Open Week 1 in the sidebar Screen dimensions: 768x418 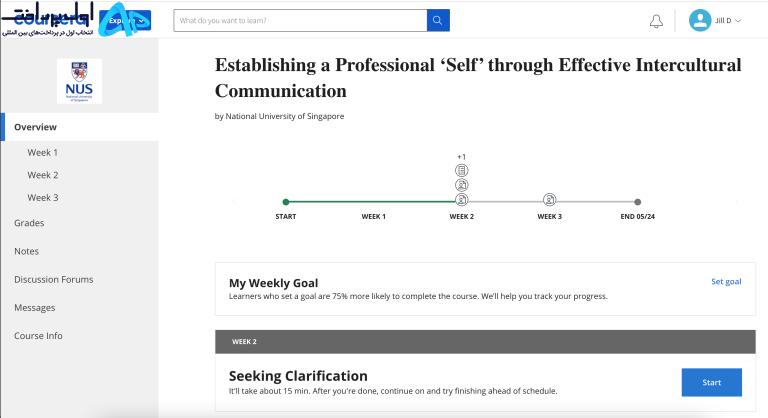(43, 152)
